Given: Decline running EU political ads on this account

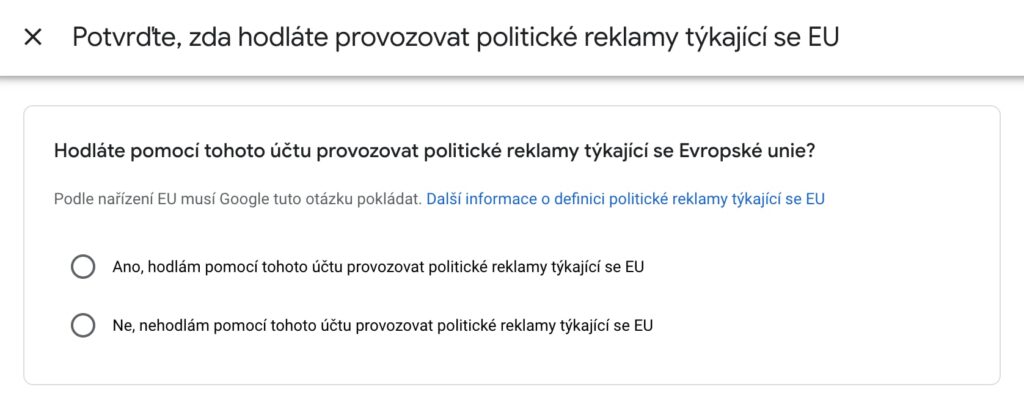Looking at the screenshot, I should (83, 325).
